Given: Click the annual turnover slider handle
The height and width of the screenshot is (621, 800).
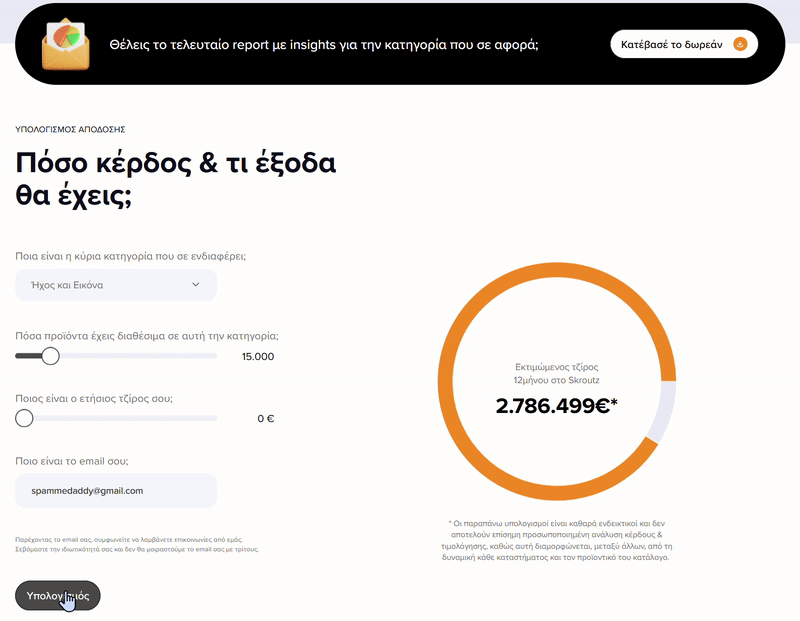Looking at the screenshot, I should tap(24, 418).
